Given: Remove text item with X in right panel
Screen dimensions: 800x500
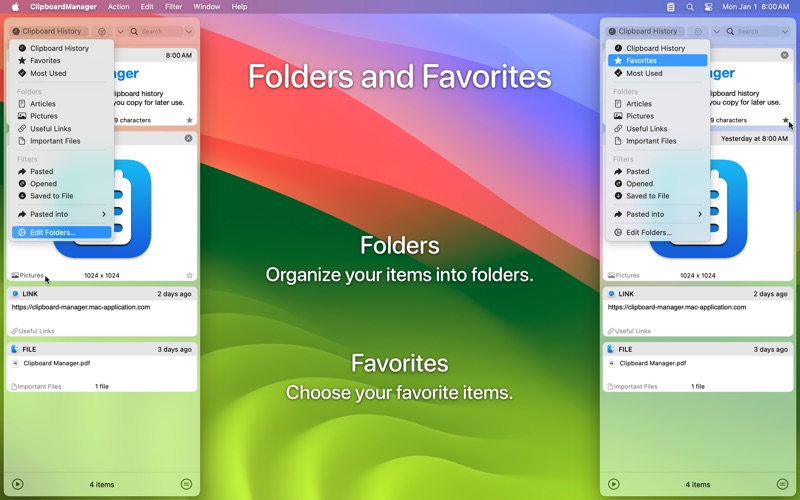Looking at the screenshot, I should [784, 55].
